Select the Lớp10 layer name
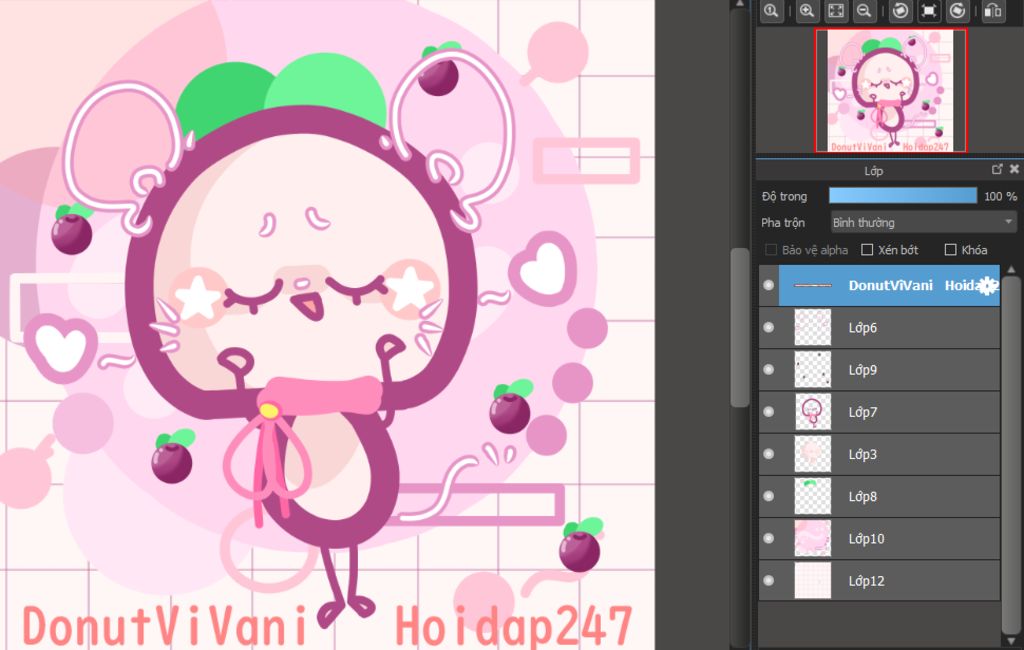This screenshot has width=1024, height=650. click(866, 539)
